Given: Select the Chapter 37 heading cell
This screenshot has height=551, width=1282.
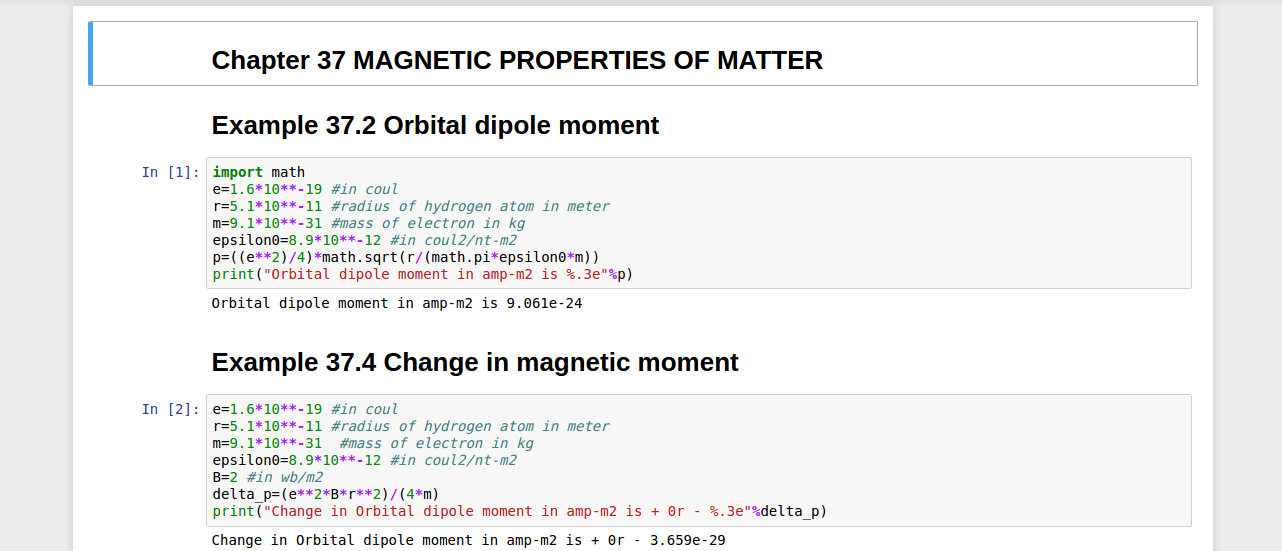Looking at the screenshot, I should (516, 60).
